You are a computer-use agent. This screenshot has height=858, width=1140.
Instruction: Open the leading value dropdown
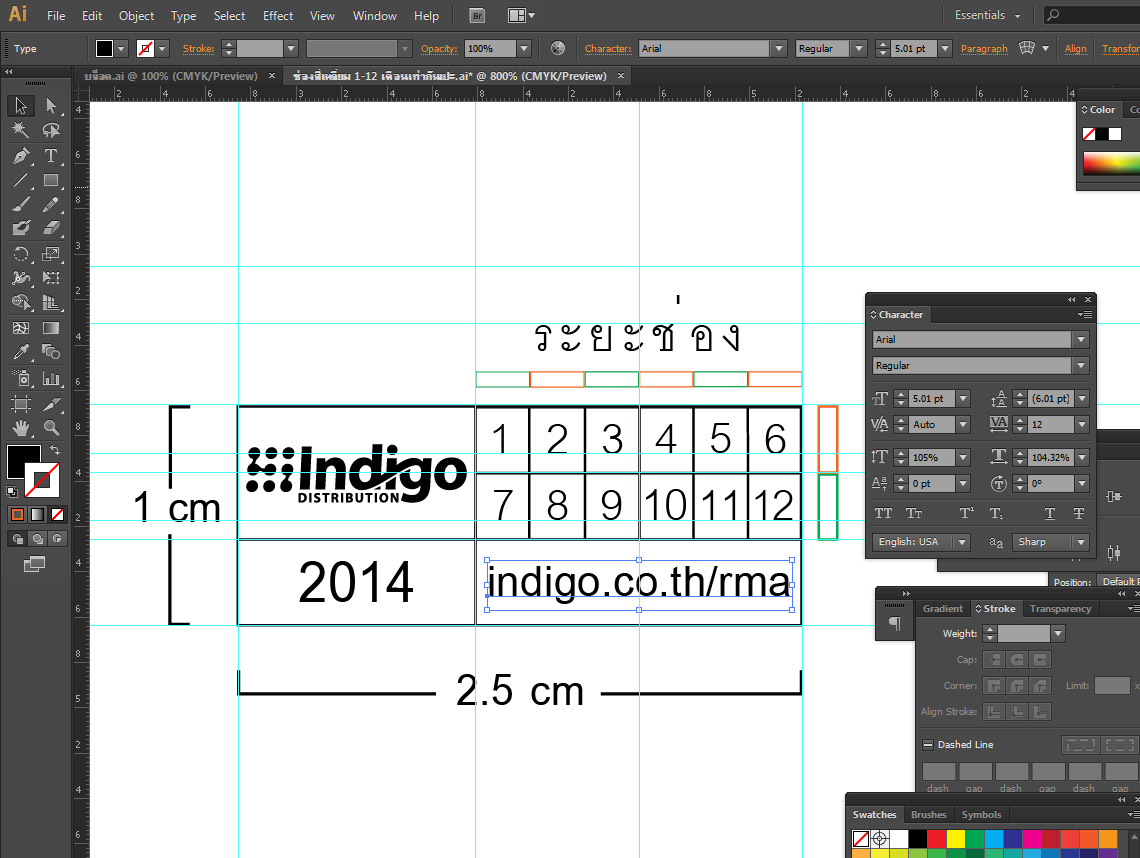click(1082, 398)
